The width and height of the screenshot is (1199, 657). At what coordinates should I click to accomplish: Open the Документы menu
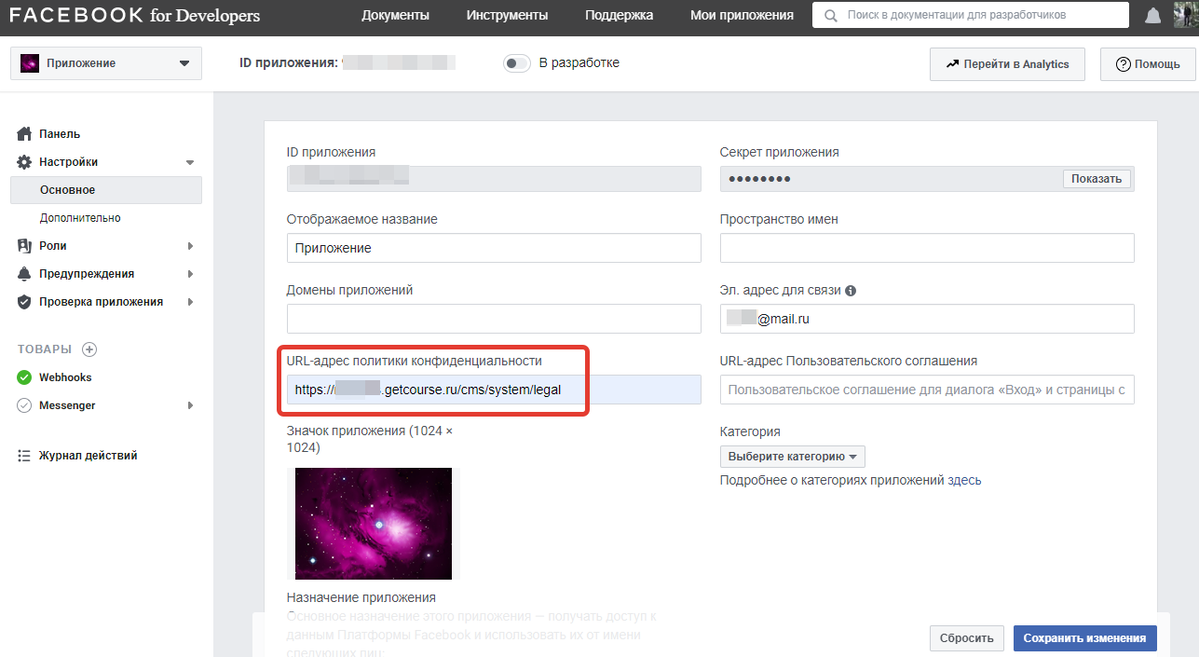[x=395, y=15]
